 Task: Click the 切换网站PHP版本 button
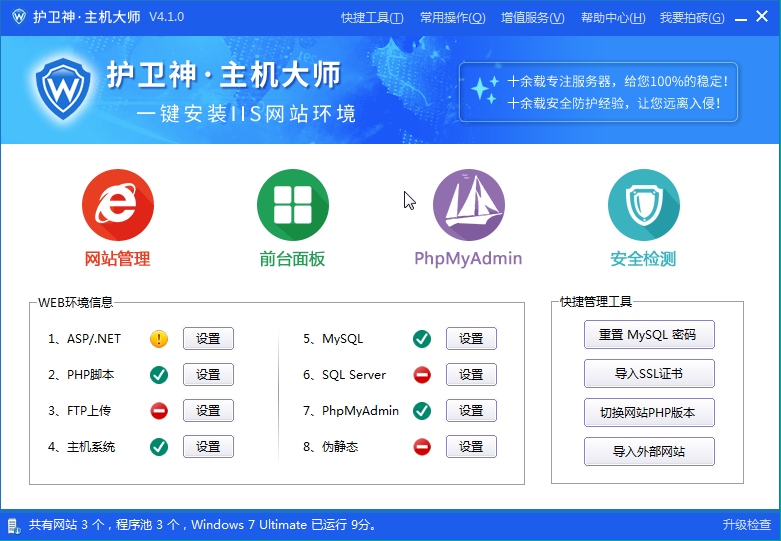(x=649, y=412)
